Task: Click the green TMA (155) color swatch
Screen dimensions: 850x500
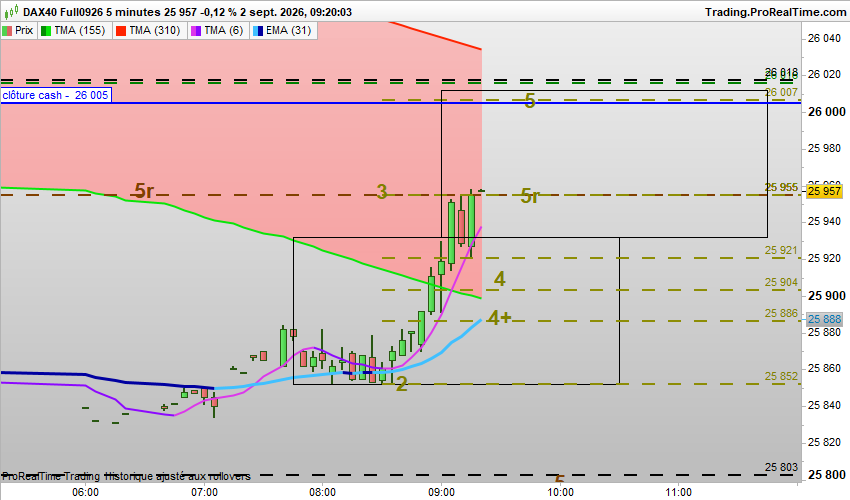Action: pos(46,30)
